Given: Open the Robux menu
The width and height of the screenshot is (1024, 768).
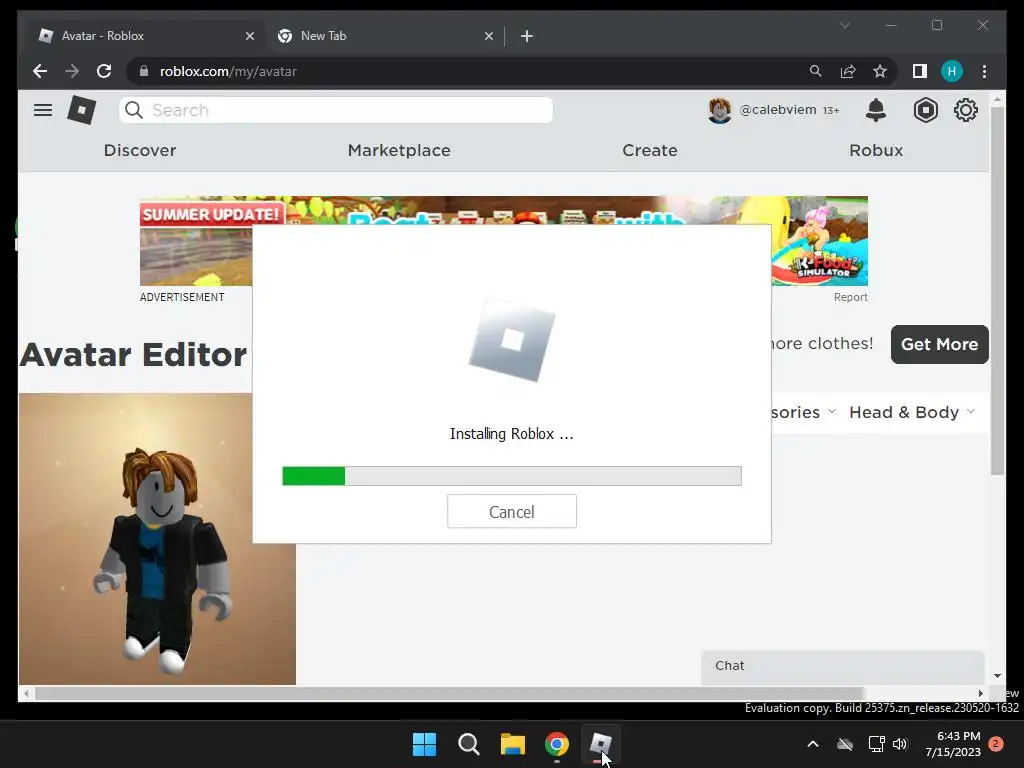Looking at the screenshot, I should [876, 150].
